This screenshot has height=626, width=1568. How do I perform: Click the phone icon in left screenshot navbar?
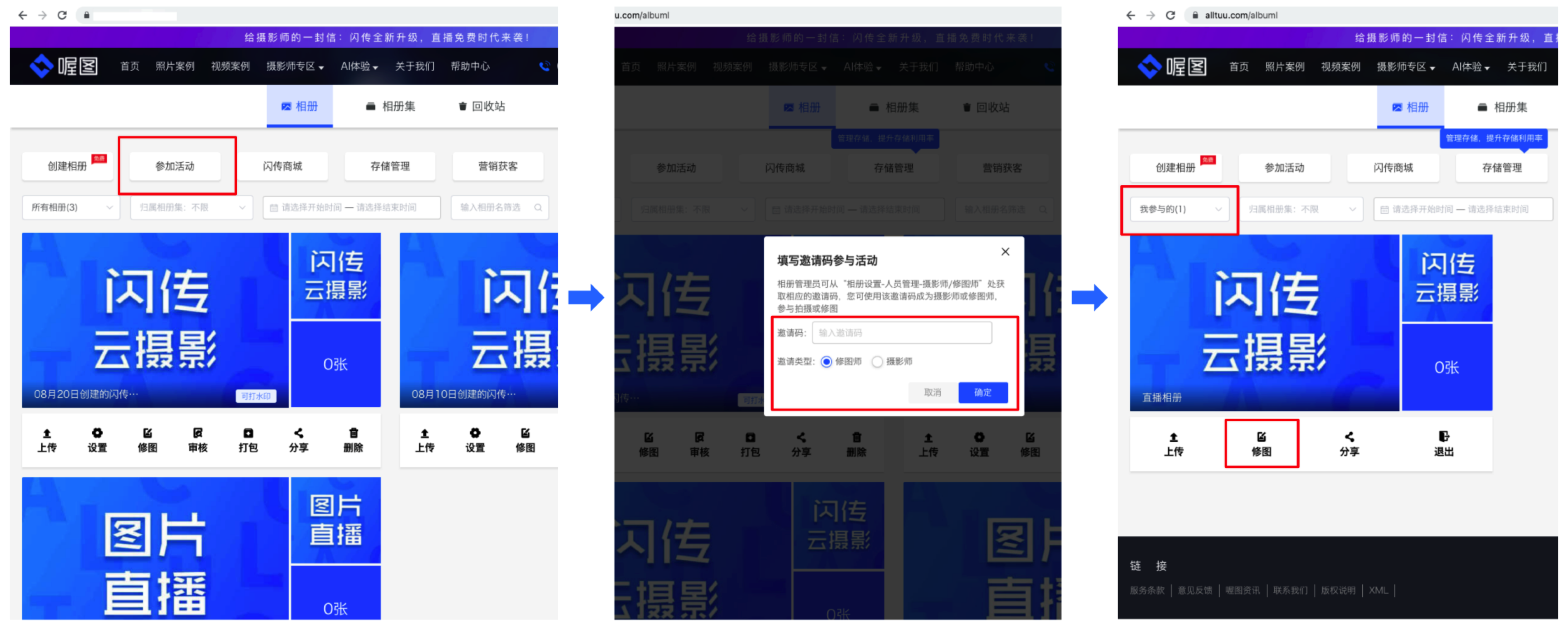[544, 66]
